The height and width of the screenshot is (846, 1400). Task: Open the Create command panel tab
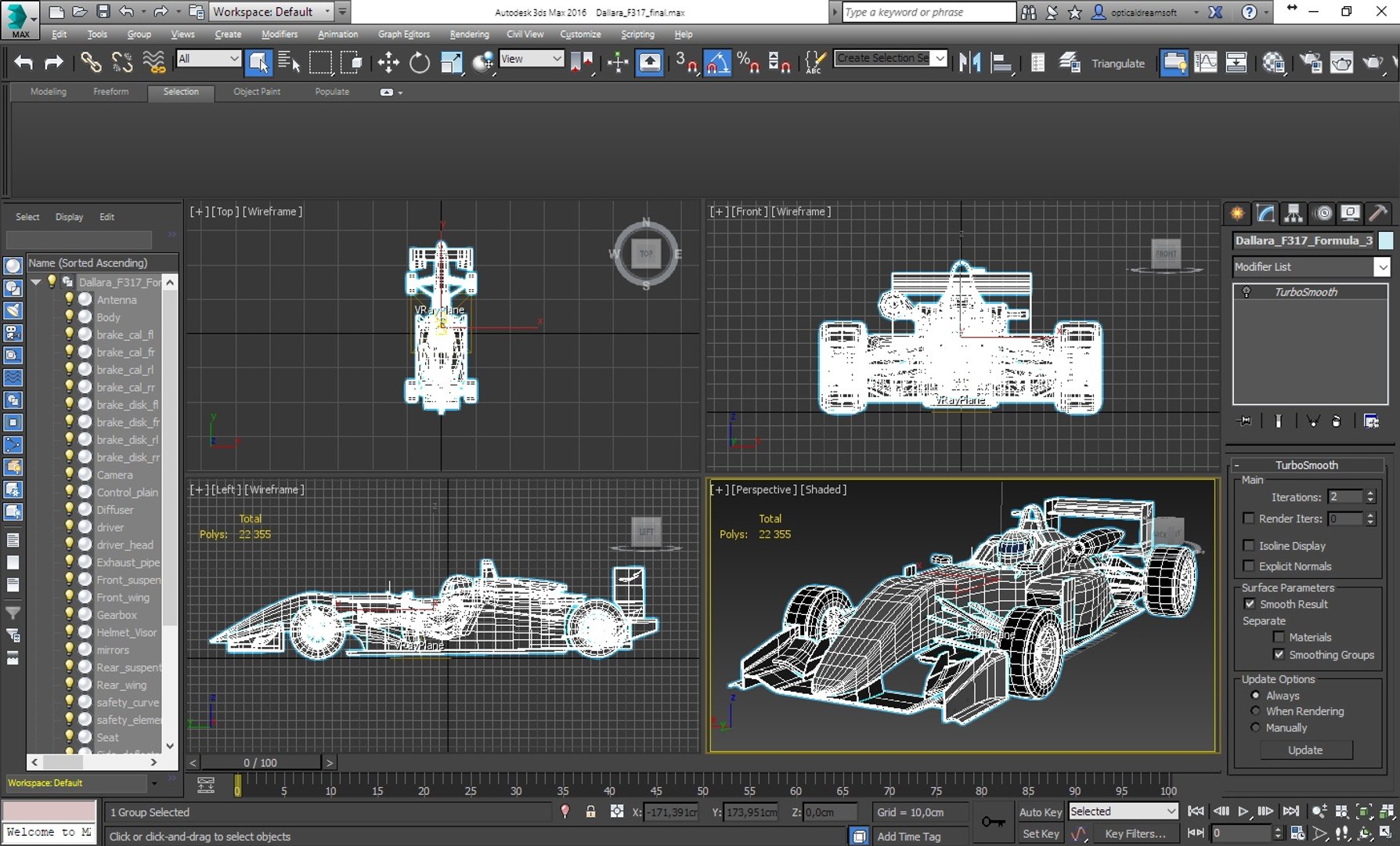coord(1237,213)
